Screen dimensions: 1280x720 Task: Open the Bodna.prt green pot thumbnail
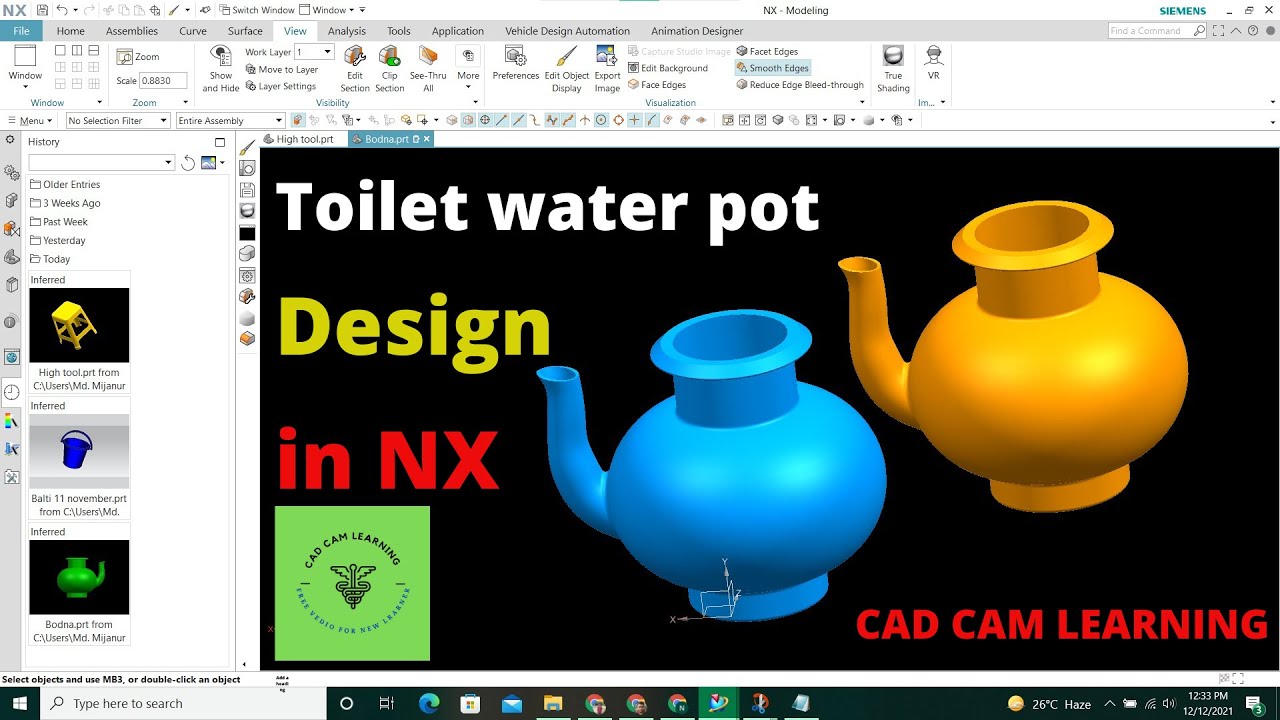click(79, 577)
